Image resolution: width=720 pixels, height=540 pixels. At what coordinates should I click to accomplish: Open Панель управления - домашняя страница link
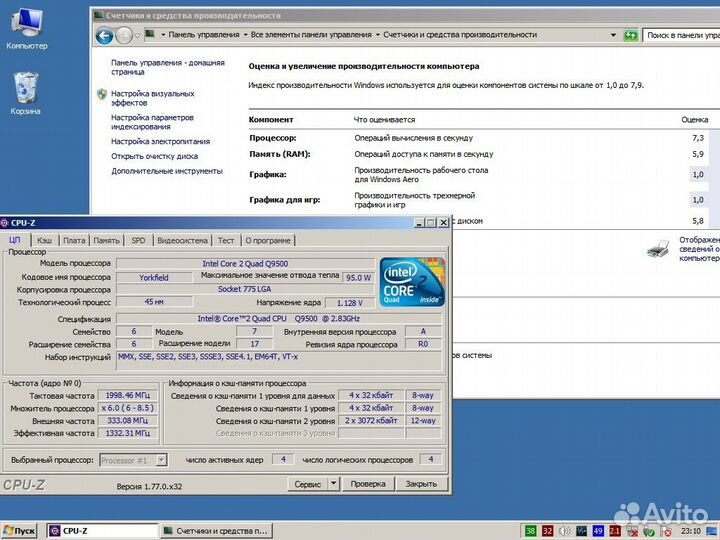168,67
